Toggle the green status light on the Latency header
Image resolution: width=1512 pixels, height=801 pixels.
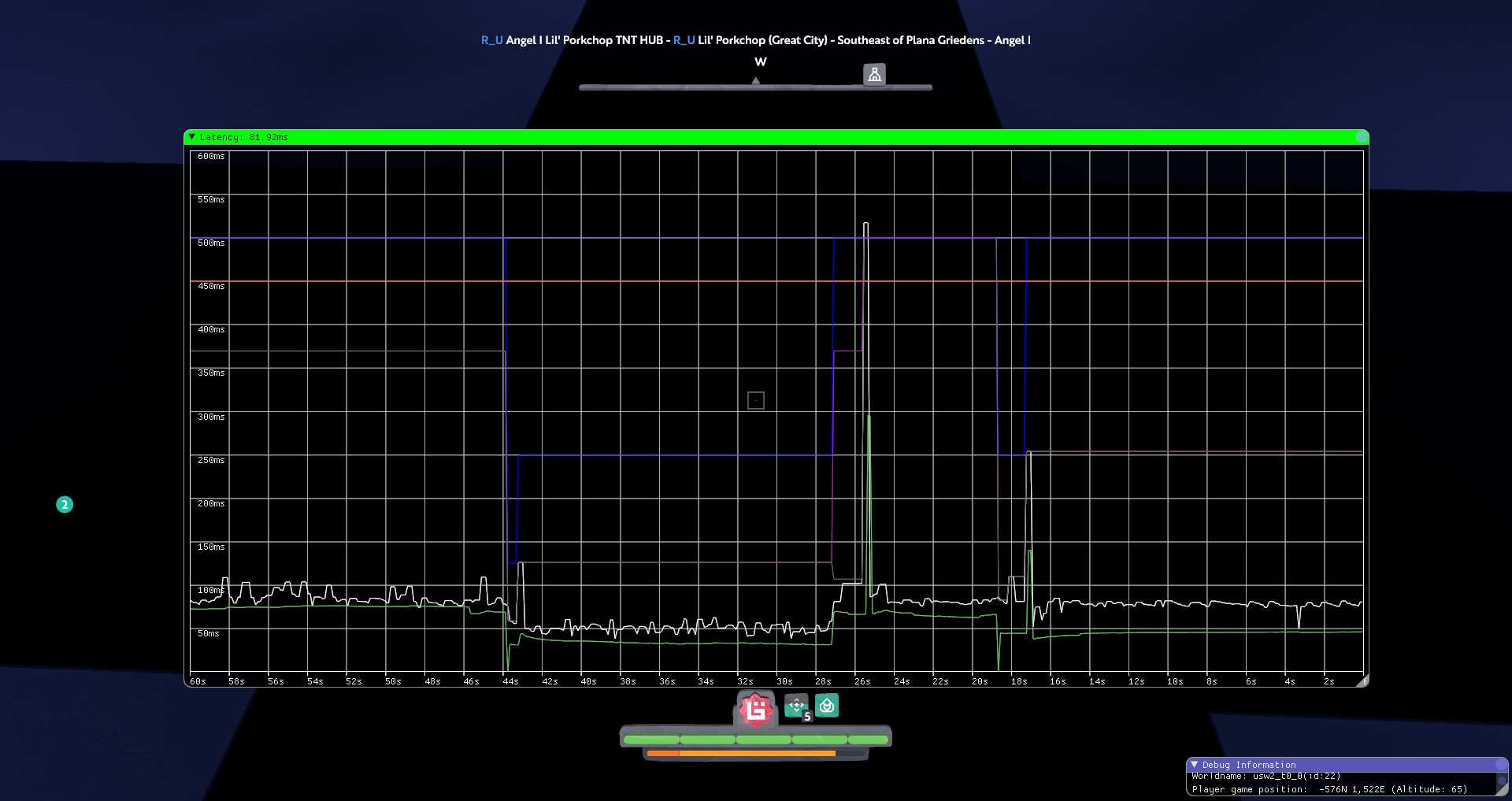click(x=1362, y=137)
